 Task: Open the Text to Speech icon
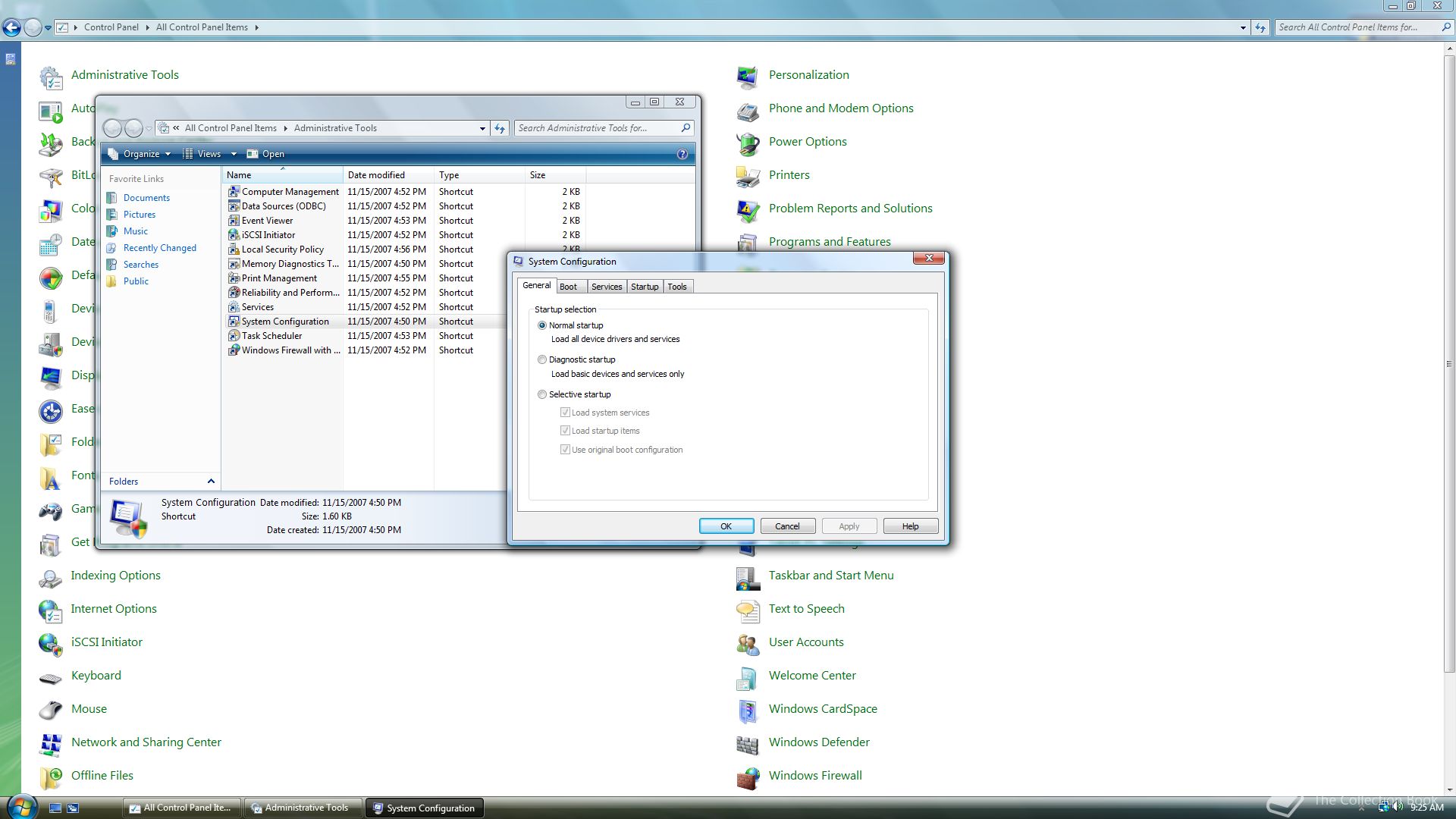[x=748, y=610]
